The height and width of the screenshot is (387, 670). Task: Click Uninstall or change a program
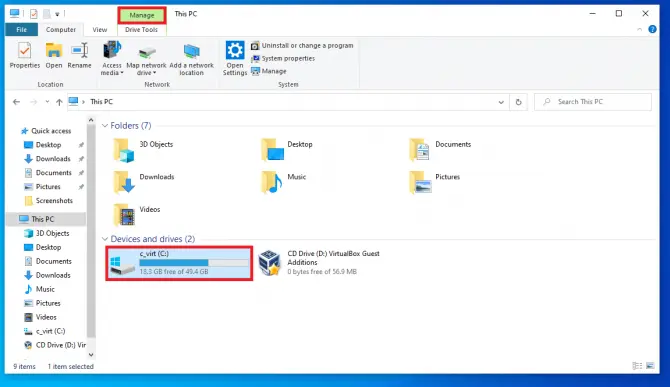point(303,45)
